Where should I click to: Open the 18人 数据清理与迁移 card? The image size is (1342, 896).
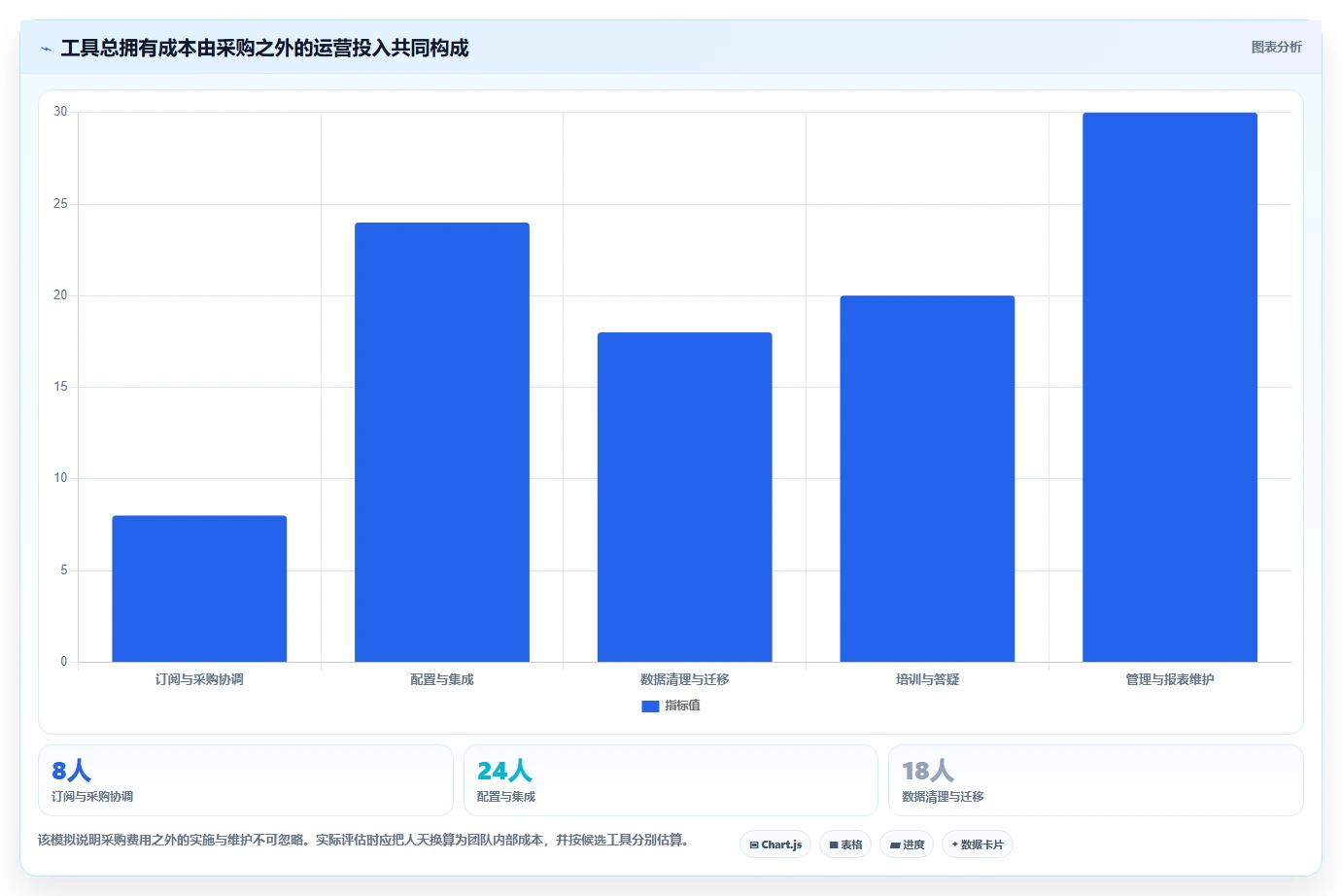(x=1096, y=780)
